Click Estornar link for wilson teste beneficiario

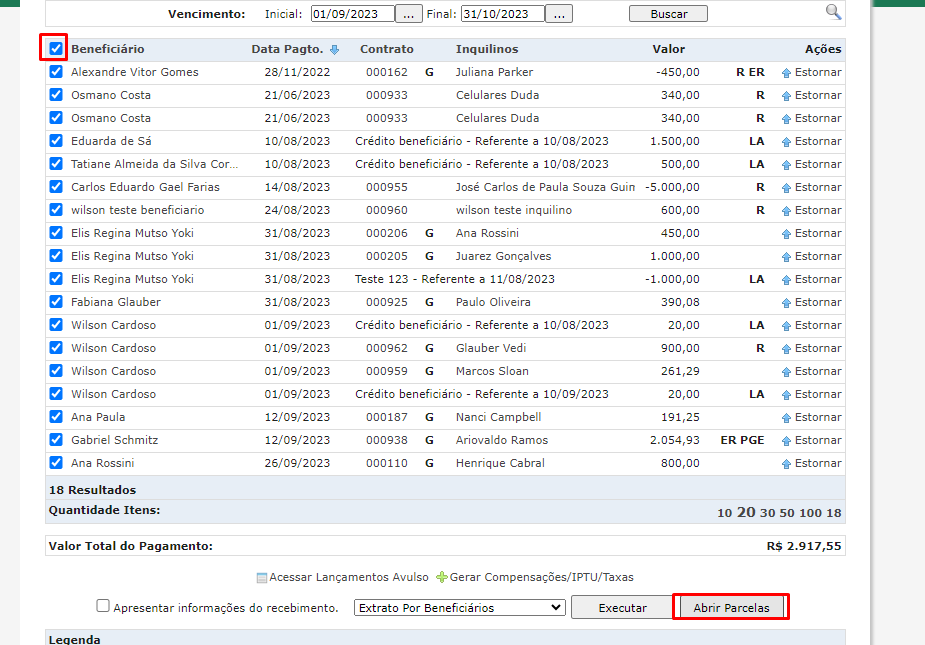[x=818, y=210]
